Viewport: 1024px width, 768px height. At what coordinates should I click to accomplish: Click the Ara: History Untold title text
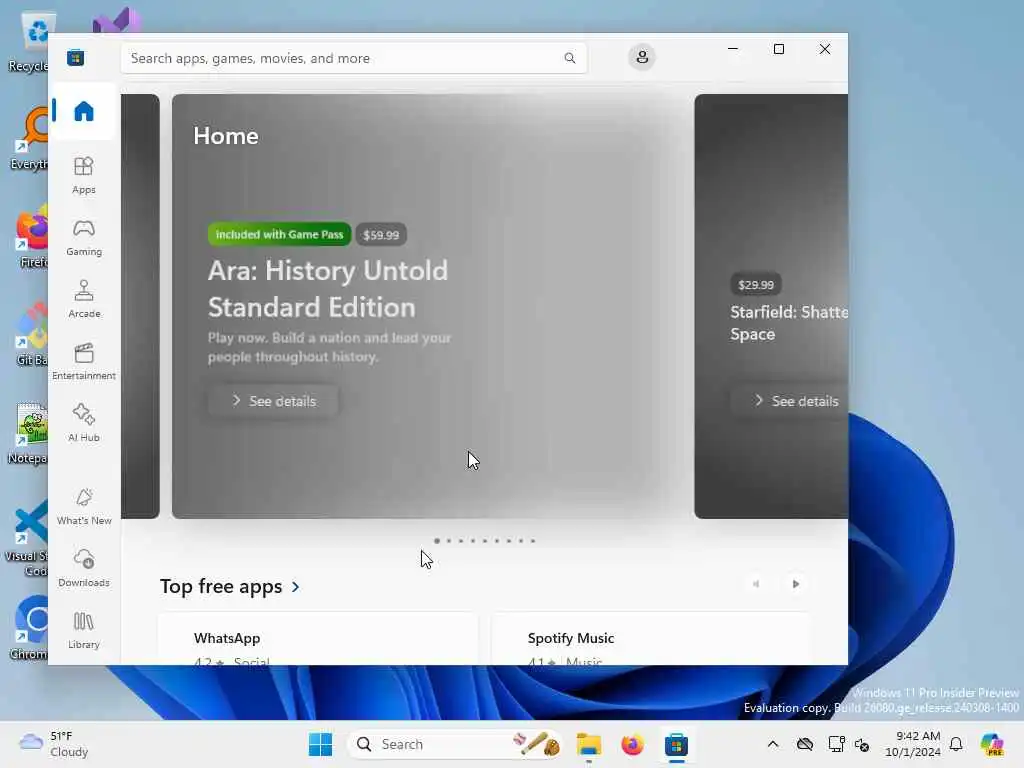(x=328, y=289)
